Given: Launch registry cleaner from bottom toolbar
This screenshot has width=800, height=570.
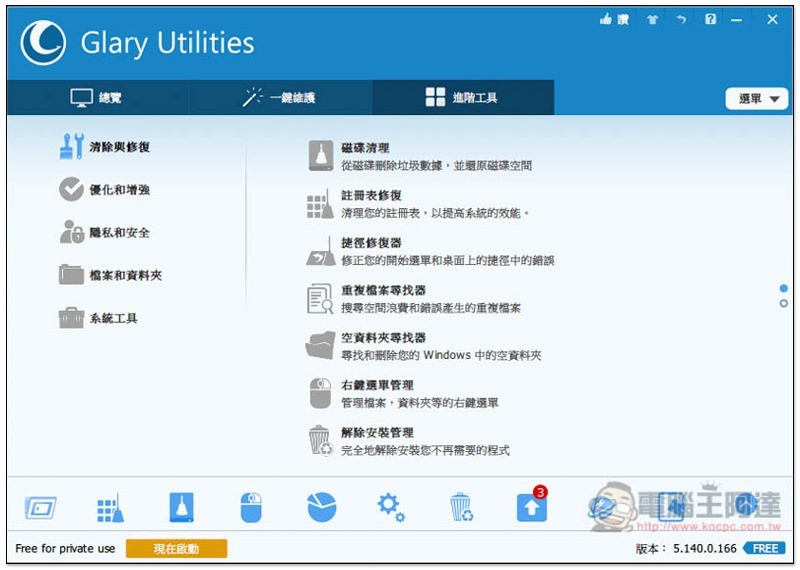Looking at the screenshot, I should (x=110, y=508).
